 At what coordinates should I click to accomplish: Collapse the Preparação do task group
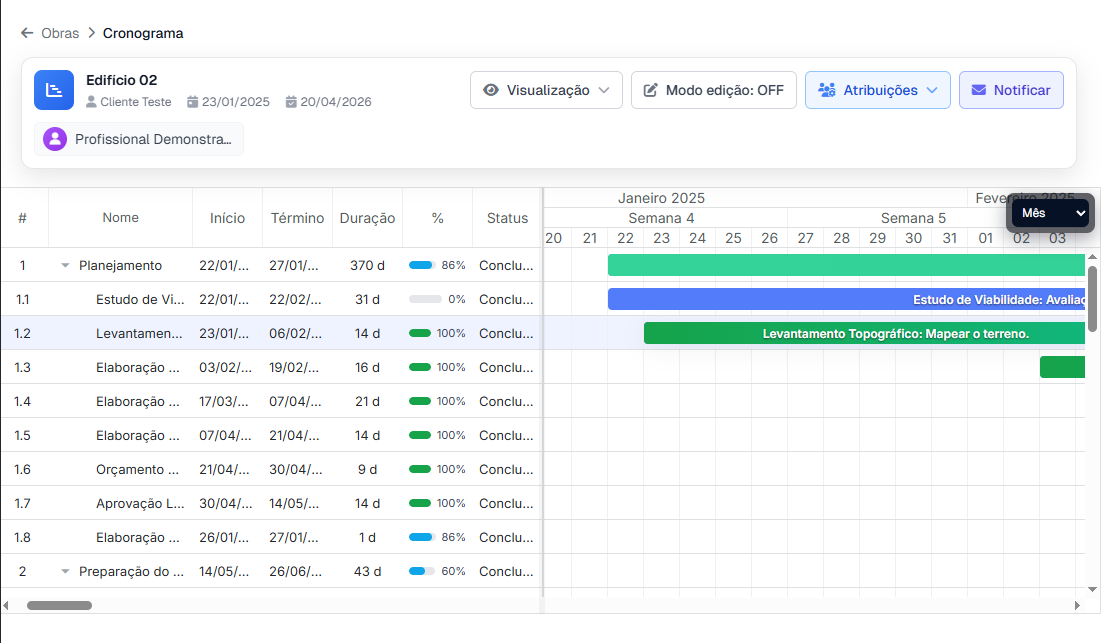(x=65, y=572)
